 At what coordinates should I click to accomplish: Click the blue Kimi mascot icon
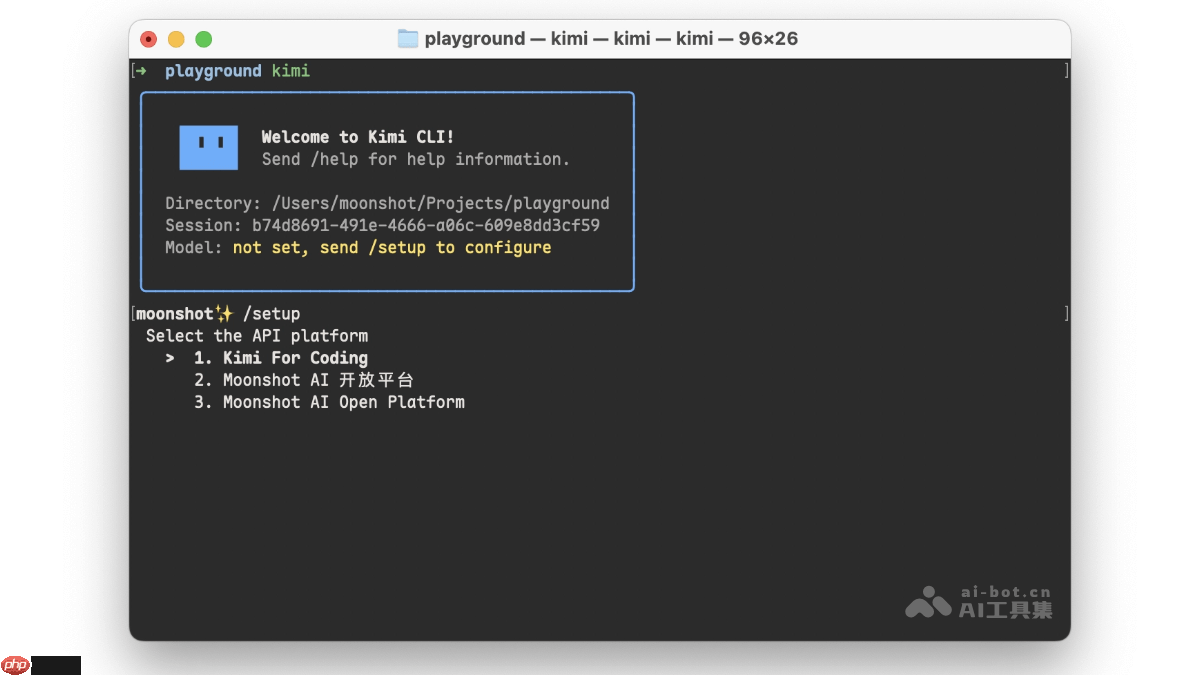[x=208, y=147]
